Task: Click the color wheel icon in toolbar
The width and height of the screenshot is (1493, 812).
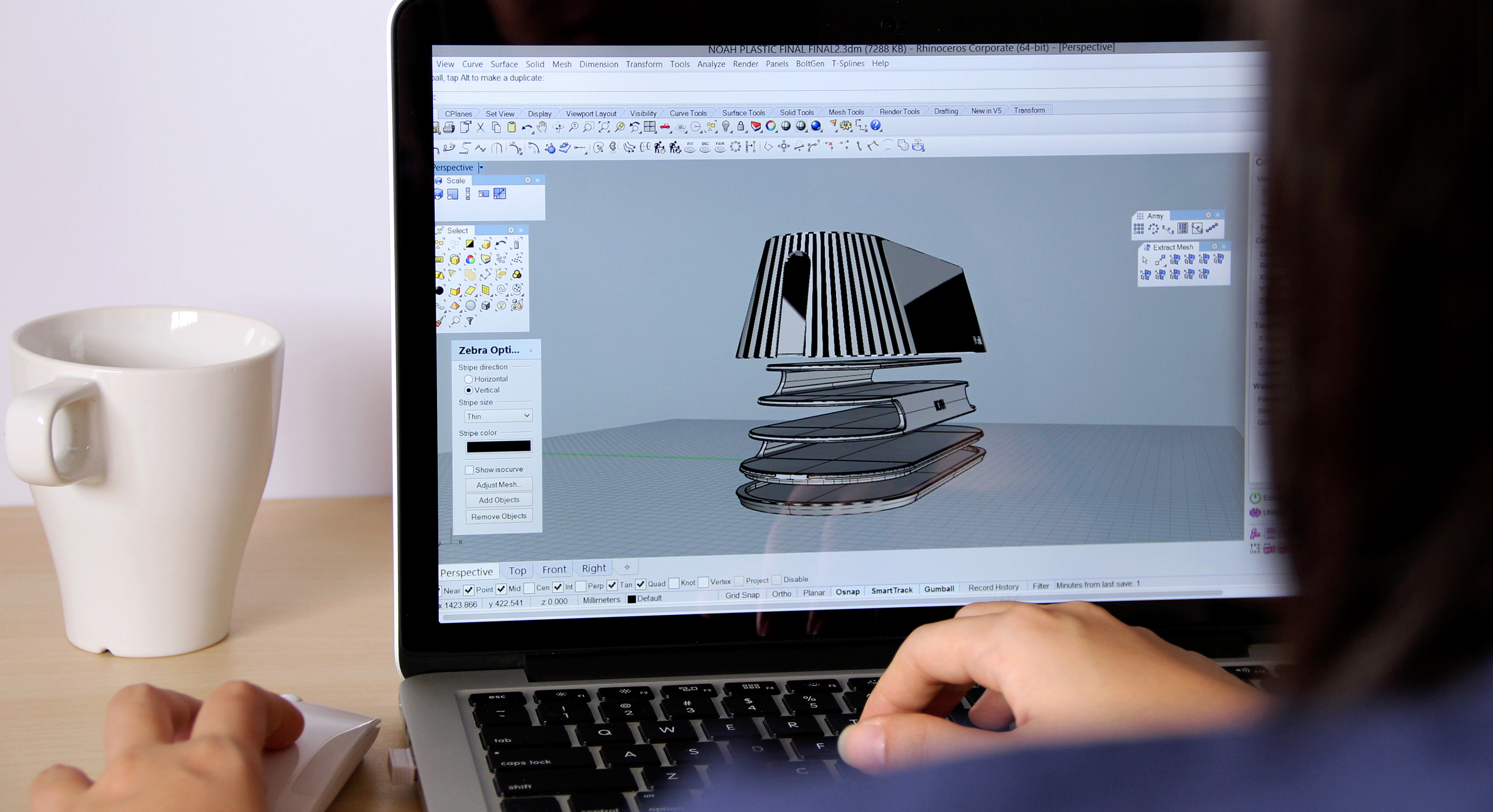Action: point(771,126)
